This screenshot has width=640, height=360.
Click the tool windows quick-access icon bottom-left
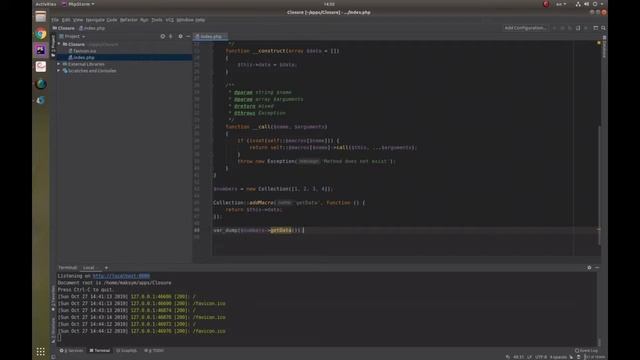[53, 357]
